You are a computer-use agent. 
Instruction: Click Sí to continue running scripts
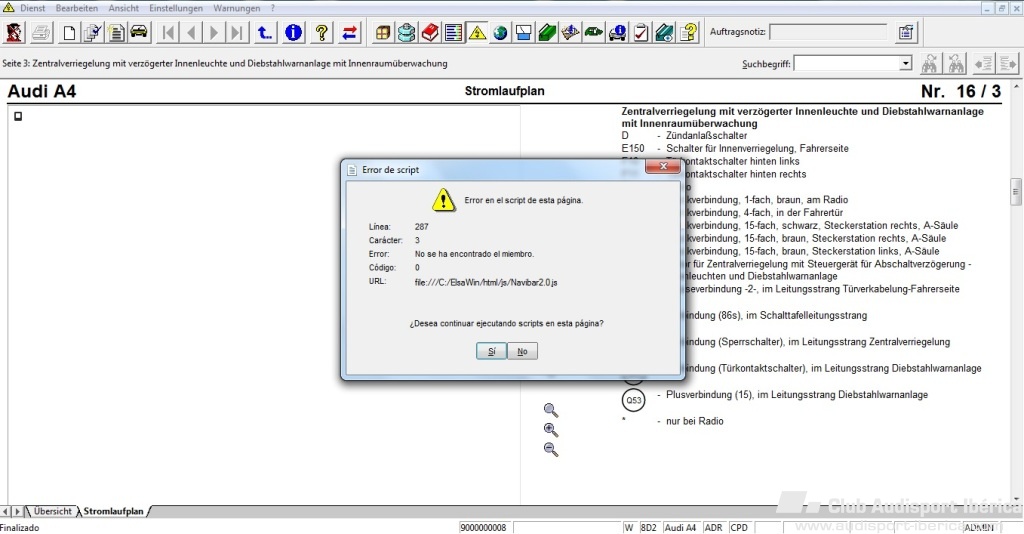[491, 351]
